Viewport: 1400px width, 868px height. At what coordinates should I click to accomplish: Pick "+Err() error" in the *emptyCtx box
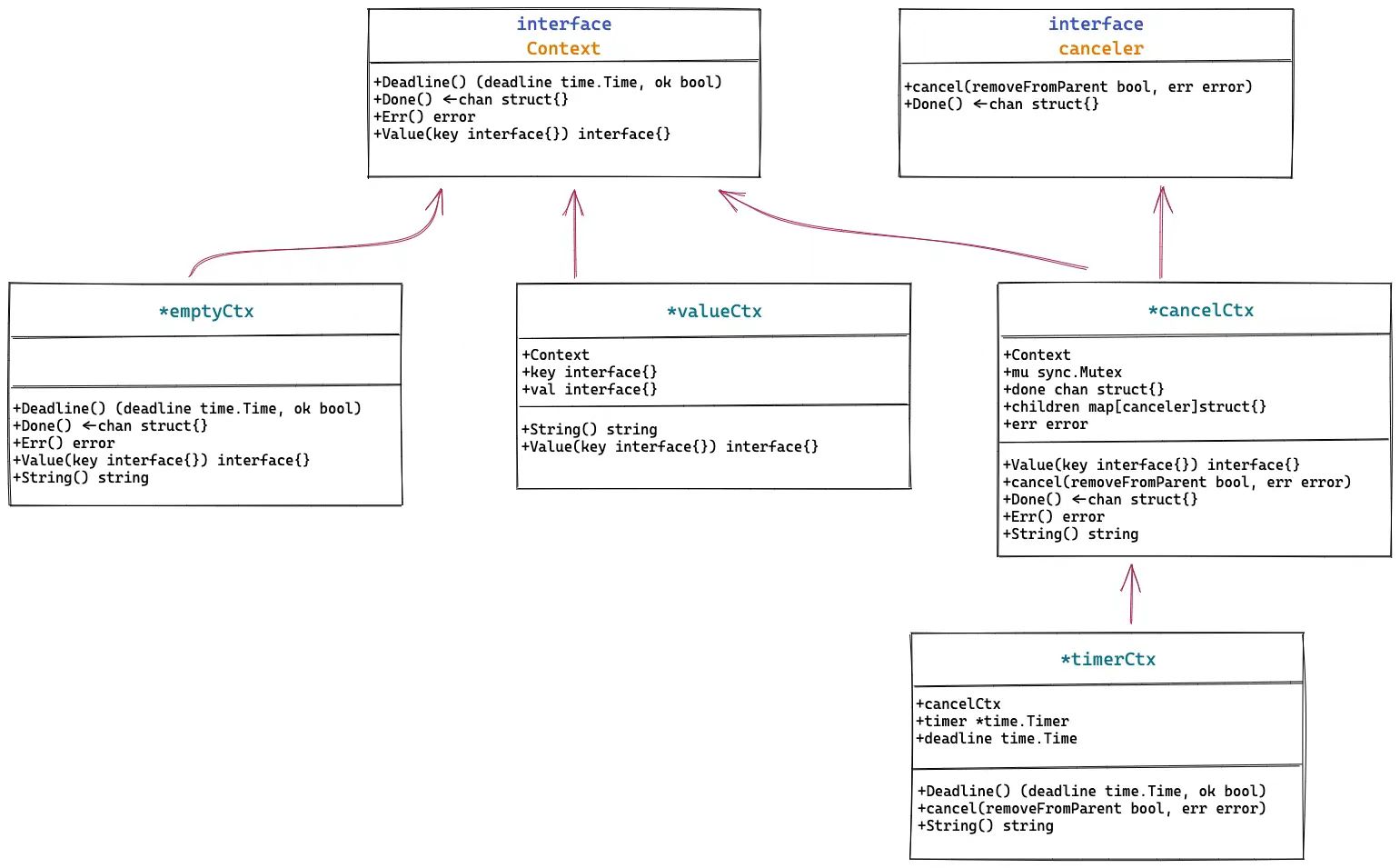coord(64,443)
